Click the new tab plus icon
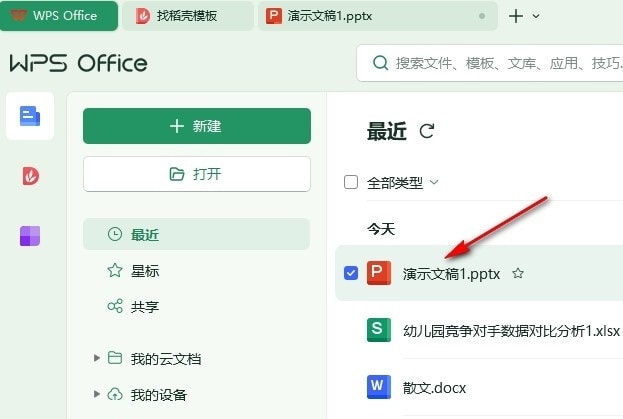The width and height of the screenshot is (623, 419). (516, 16)
